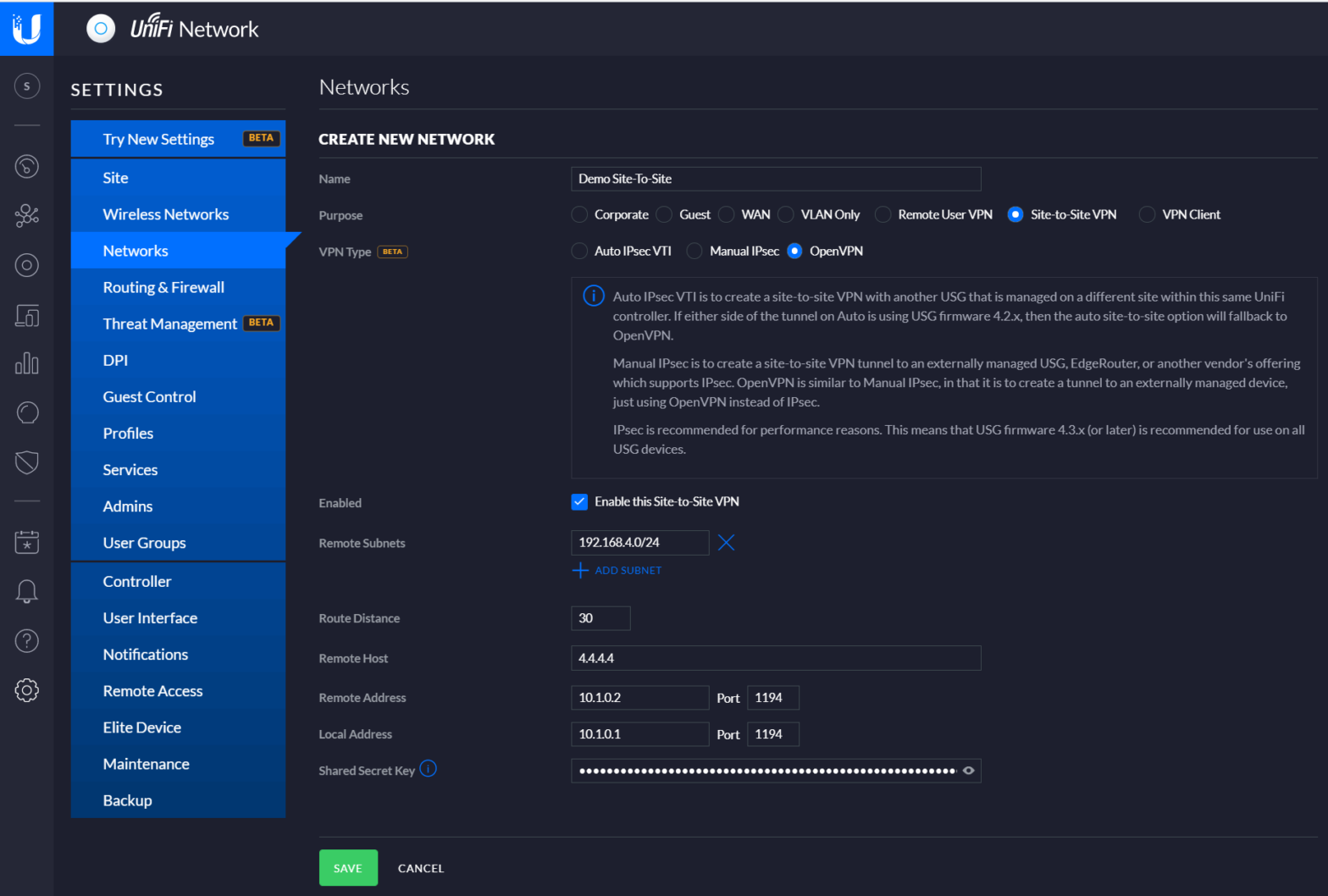The width and height of the screenshot is (1328, 896).
Task: Open Routing & Firewall settings
Action: coord(178,287)
